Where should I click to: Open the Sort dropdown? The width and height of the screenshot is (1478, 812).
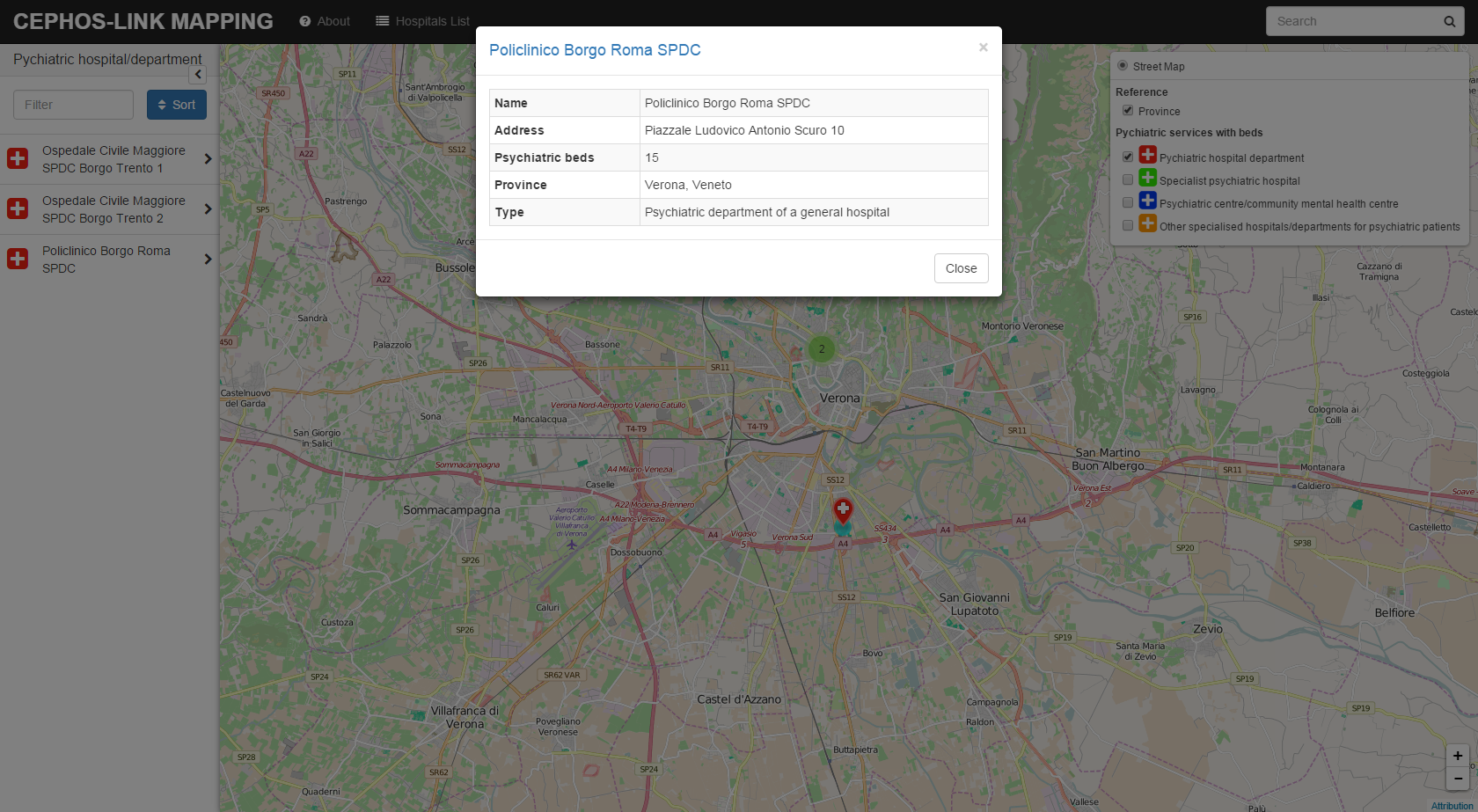[x=177, y=105]
